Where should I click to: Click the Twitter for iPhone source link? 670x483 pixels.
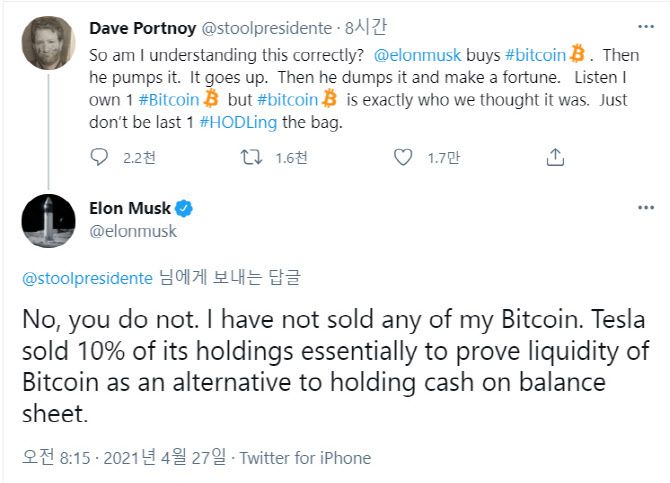pos(304,458)
